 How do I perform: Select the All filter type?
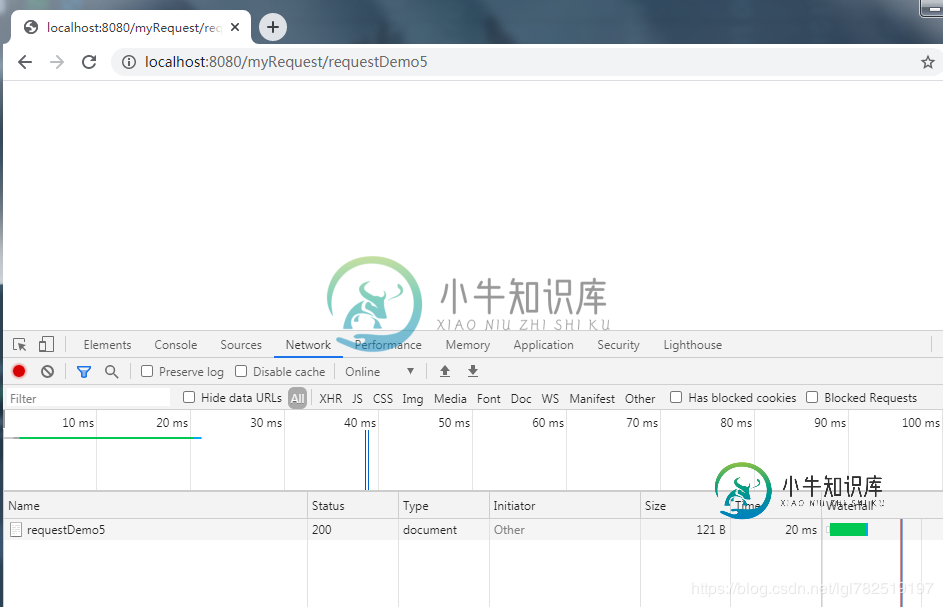[x=297, y=398]
